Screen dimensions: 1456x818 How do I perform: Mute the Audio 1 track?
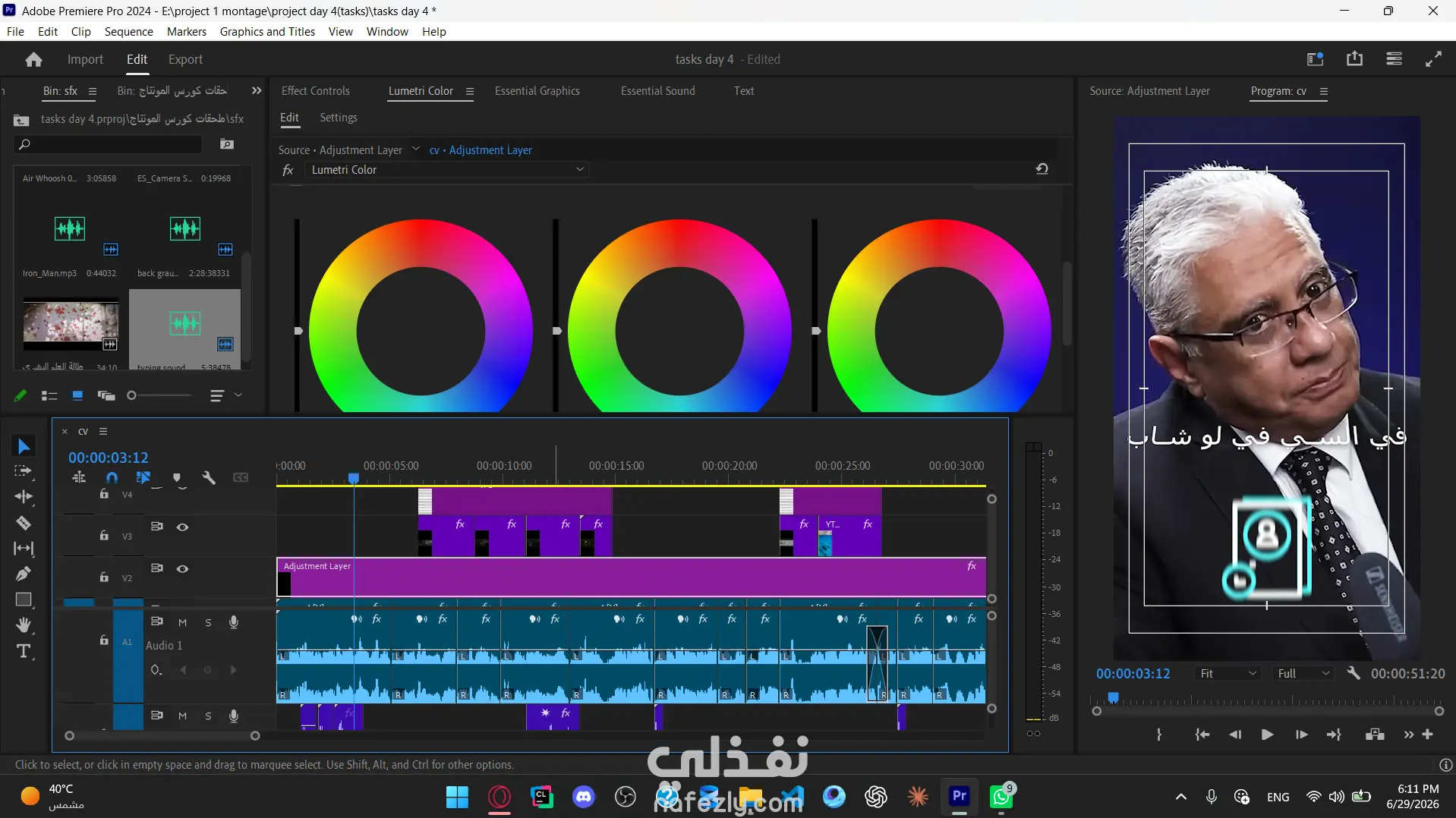point(183,622)
